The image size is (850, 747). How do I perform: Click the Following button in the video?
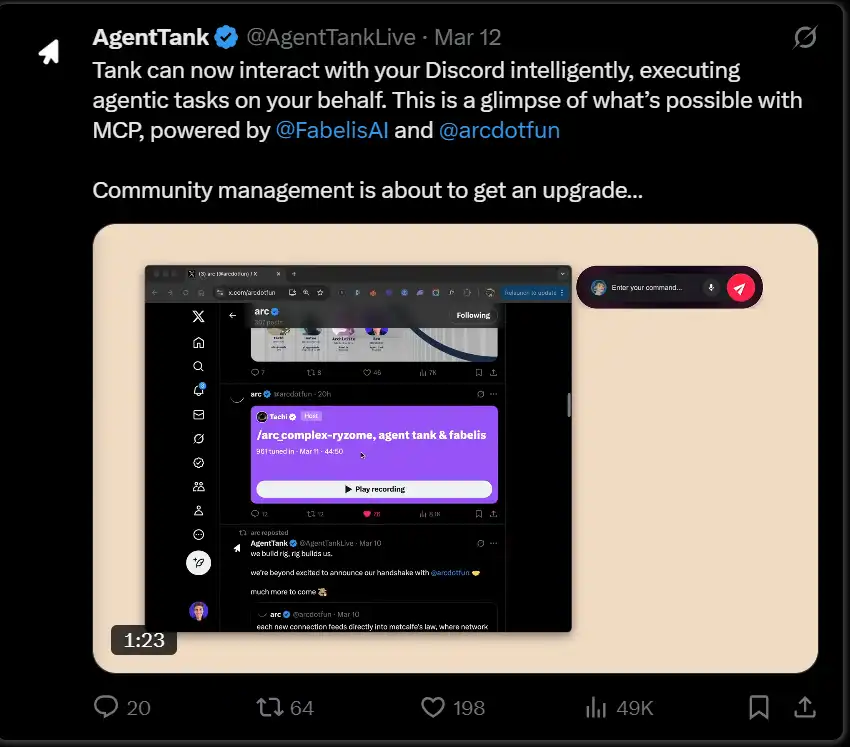(x=473, y=315)
